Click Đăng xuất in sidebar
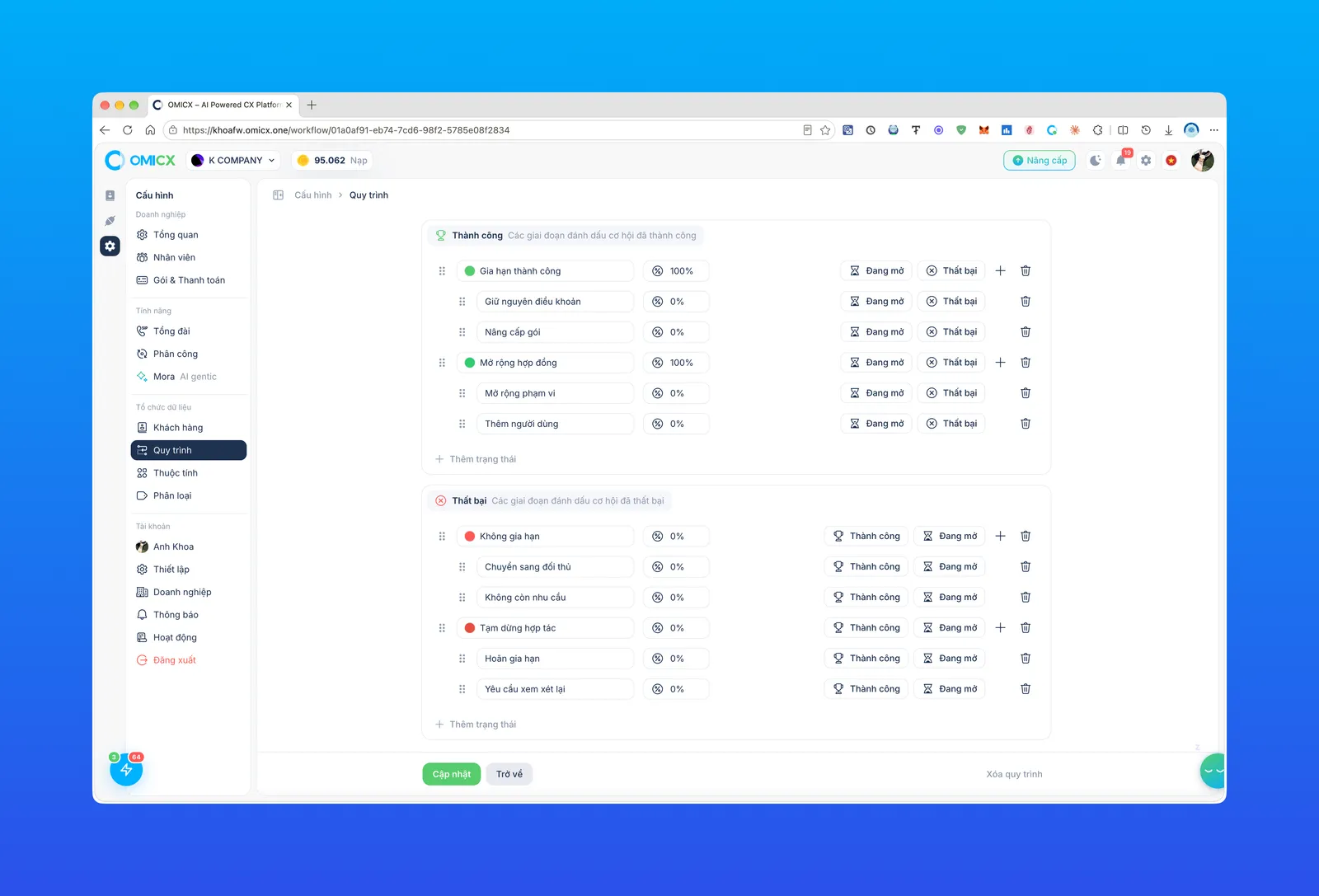Screen dimensions: 1319x896 189,660
